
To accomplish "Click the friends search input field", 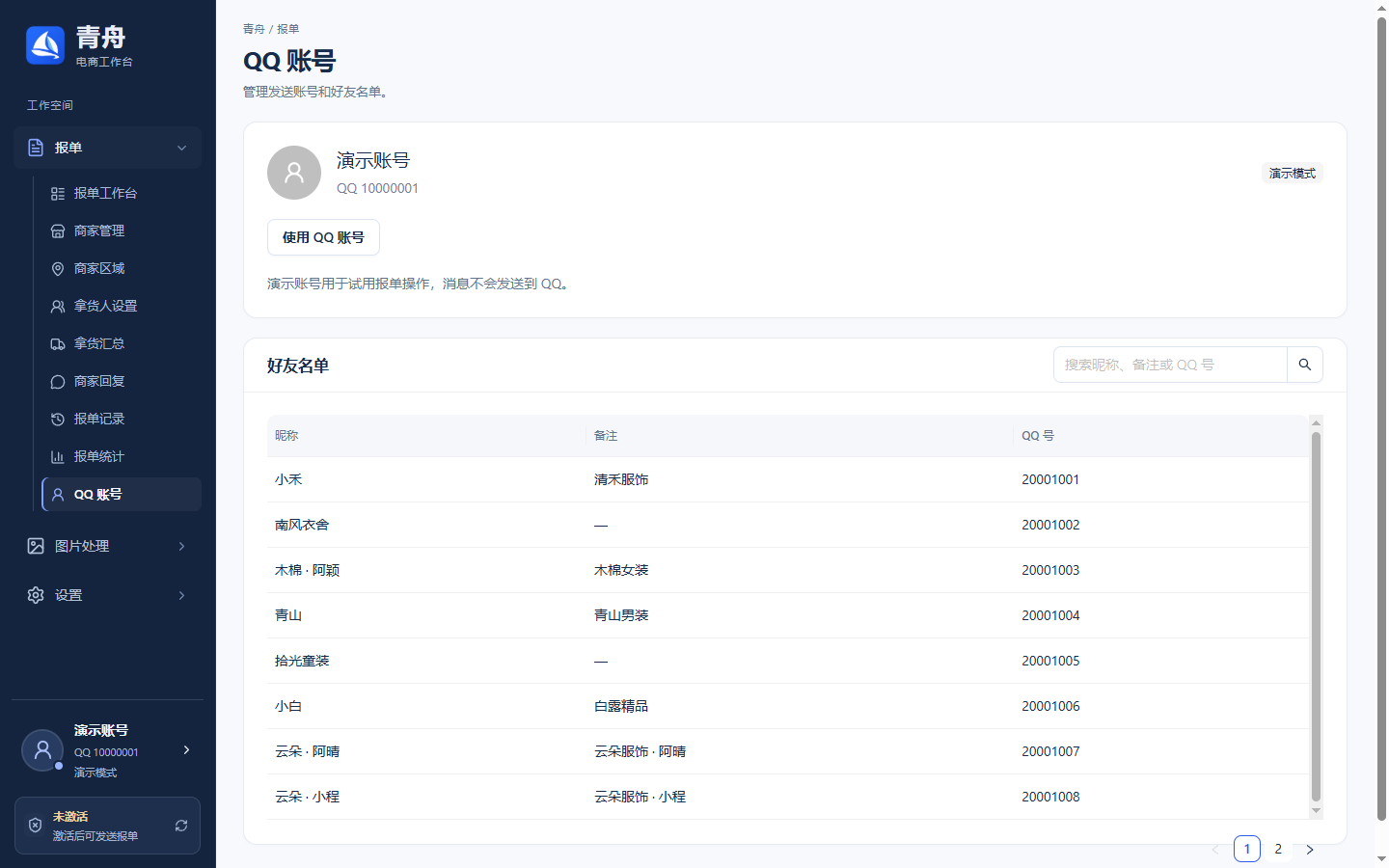I will pyautogui.click(x=1170, y=365).
